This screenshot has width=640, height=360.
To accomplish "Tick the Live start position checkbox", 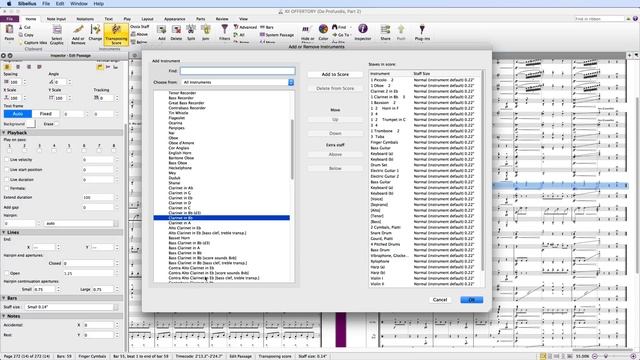I will pyautogui.click(x=7, y=169).
